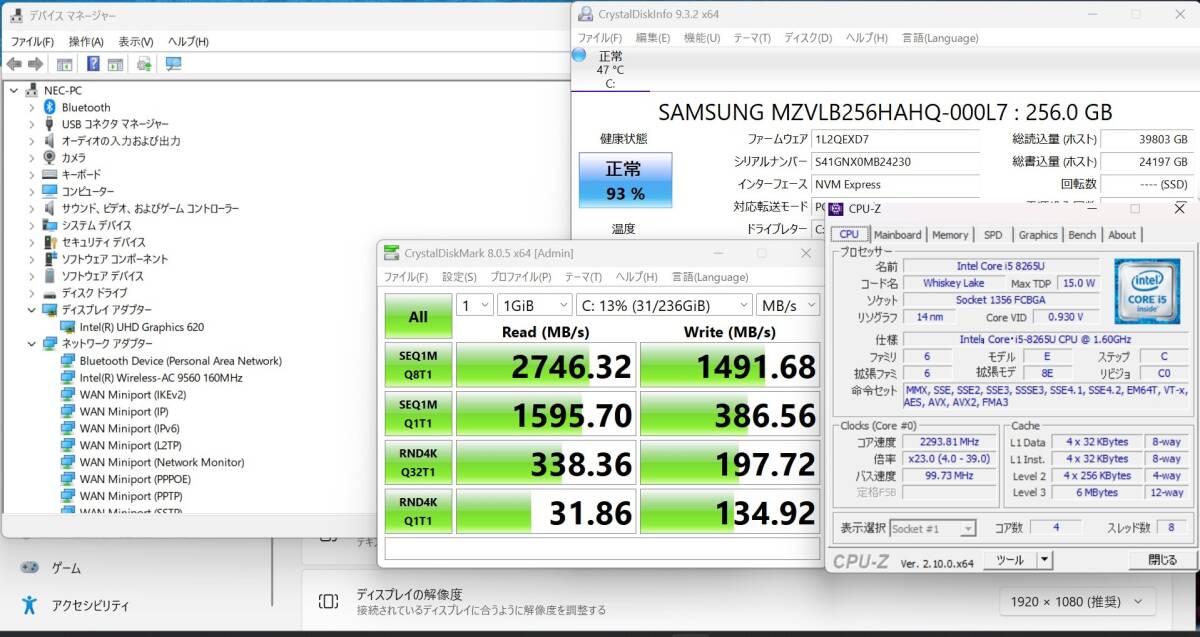
Task: Open 表示(V) menu in Device Manager
Action: point(136,42)
